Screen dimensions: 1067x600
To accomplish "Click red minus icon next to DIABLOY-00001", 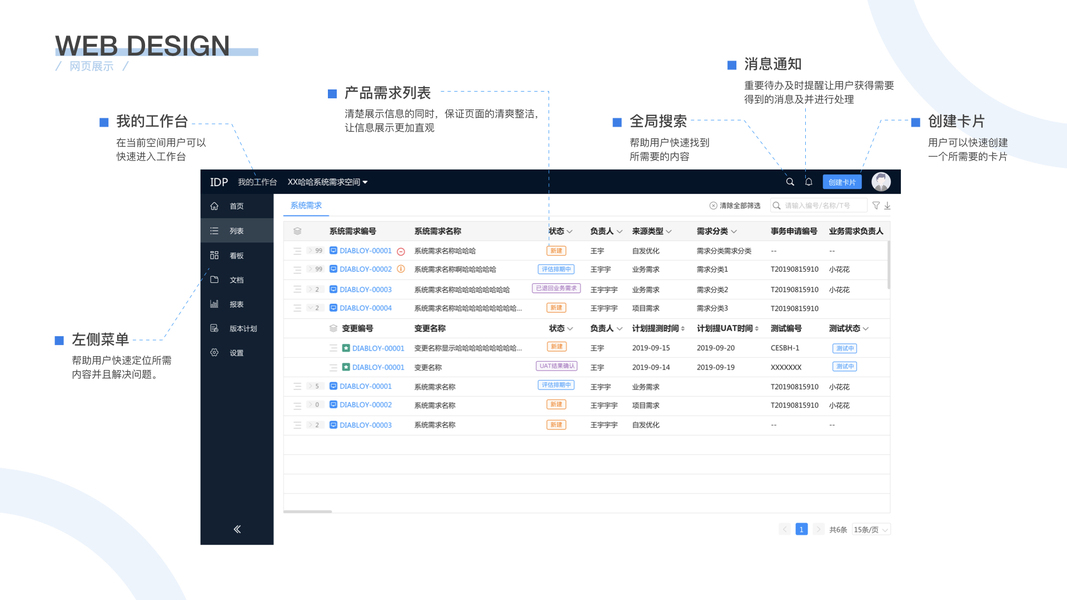I will tap(401, 252).
